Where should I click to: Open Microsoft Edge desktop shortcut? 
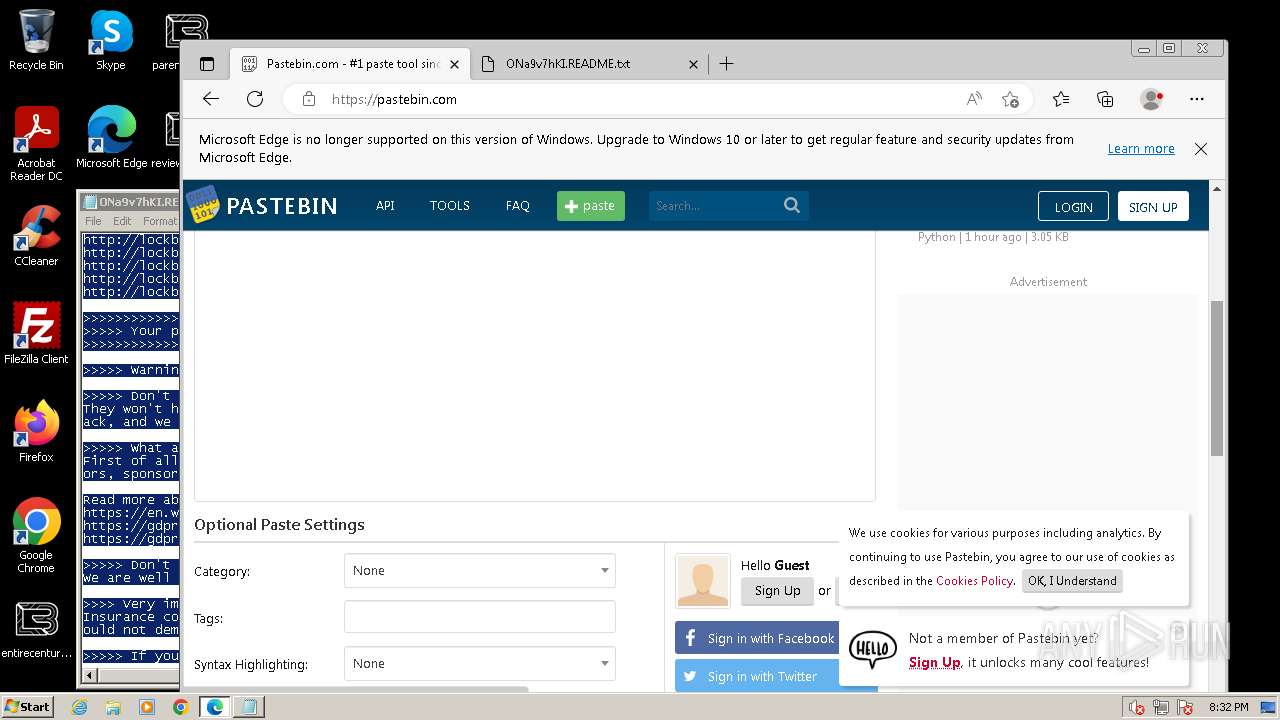111,138
